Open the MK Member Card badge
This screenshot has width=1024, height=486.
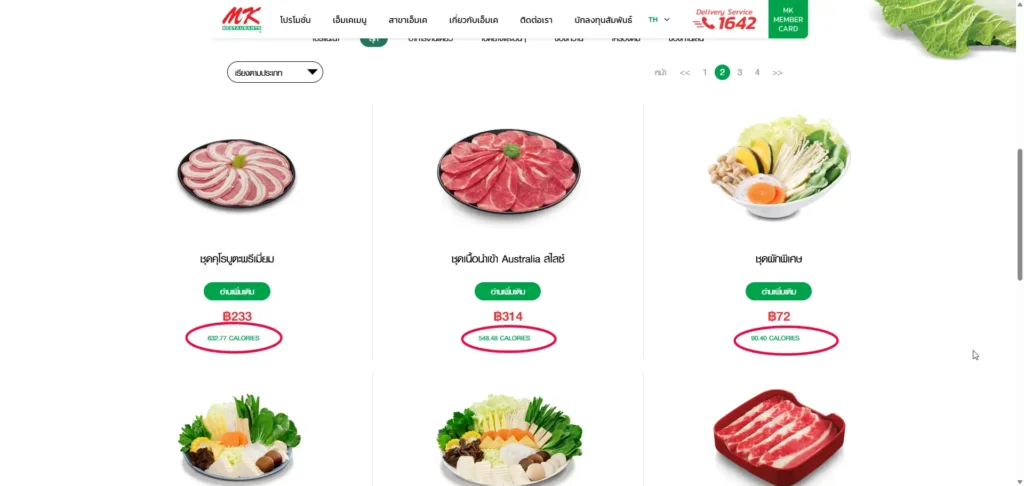(x=788, y=19)
